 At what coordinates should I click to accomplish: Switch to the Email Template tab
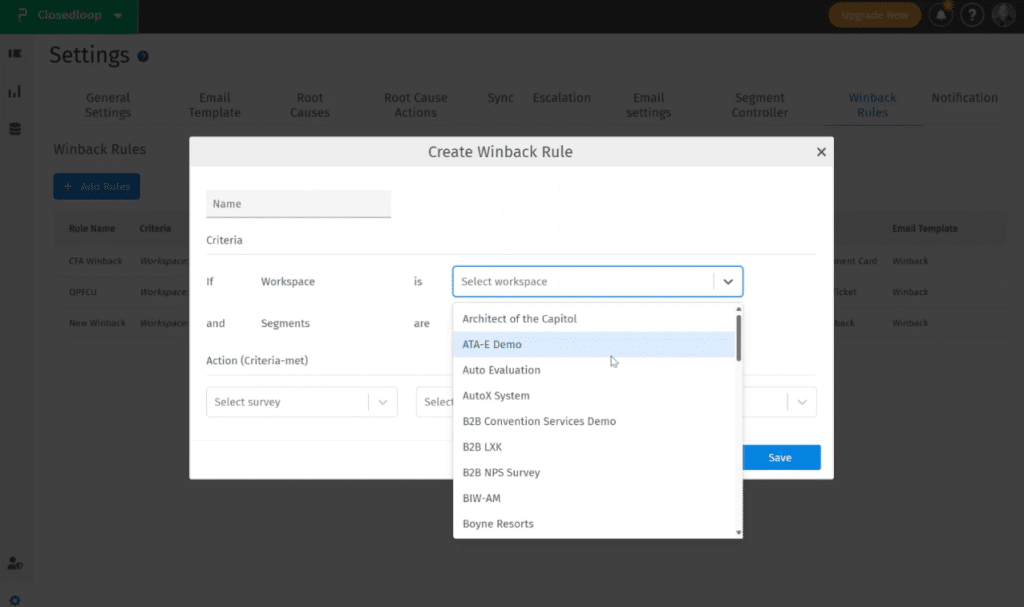click(215, 105)
